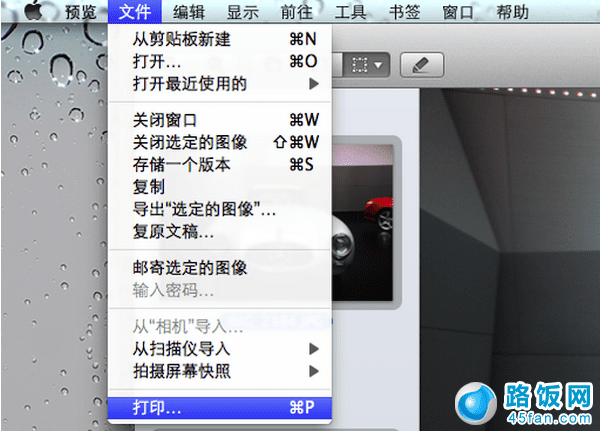Open the 预览 application menu
The height and width of the screenshot is (431, 600).
tap(81, 12)
